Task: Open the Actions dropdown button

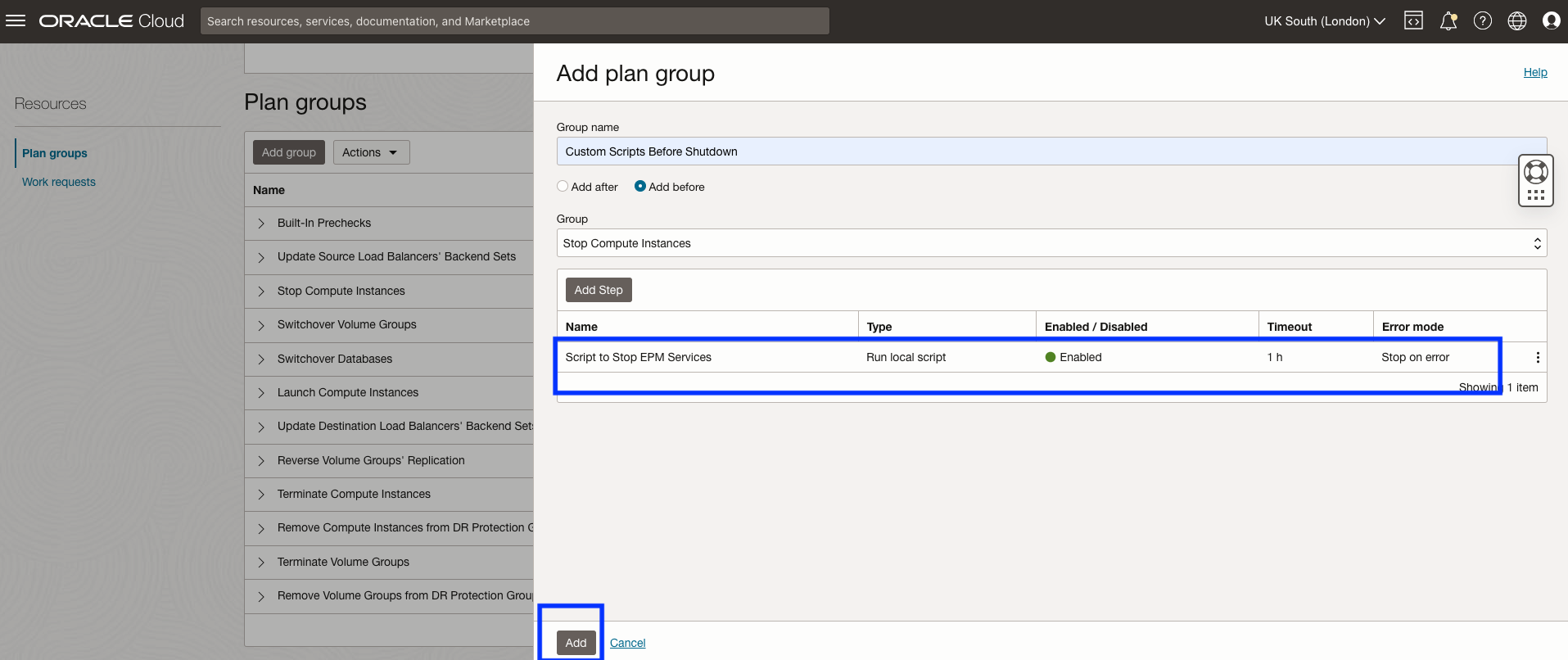Action: (x=371, y=152)
